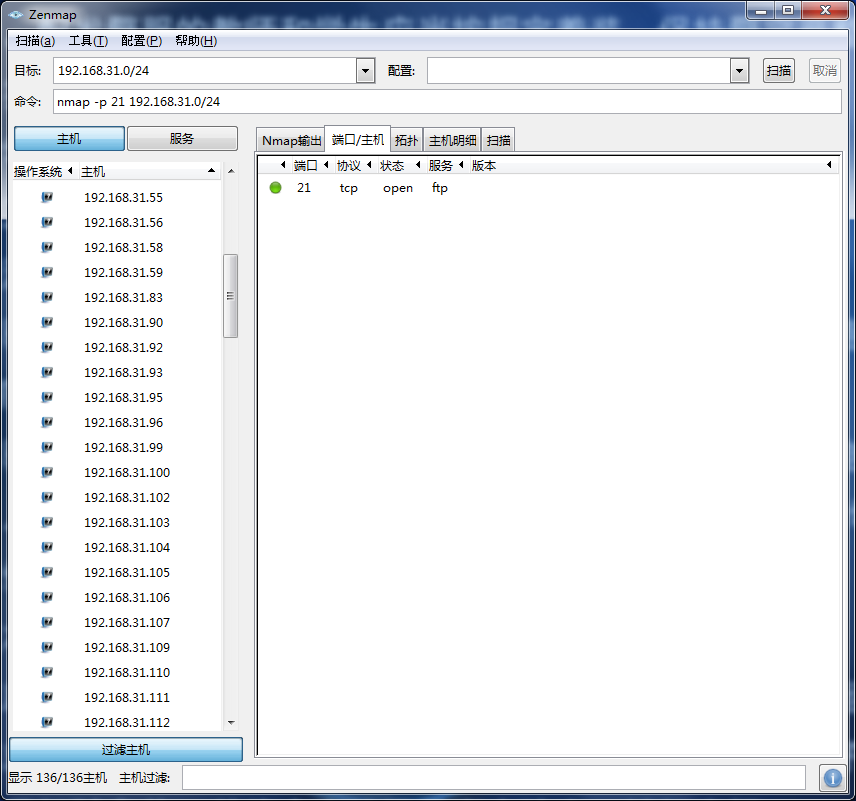Click the Zenmap eye icon in title bar

16,15
